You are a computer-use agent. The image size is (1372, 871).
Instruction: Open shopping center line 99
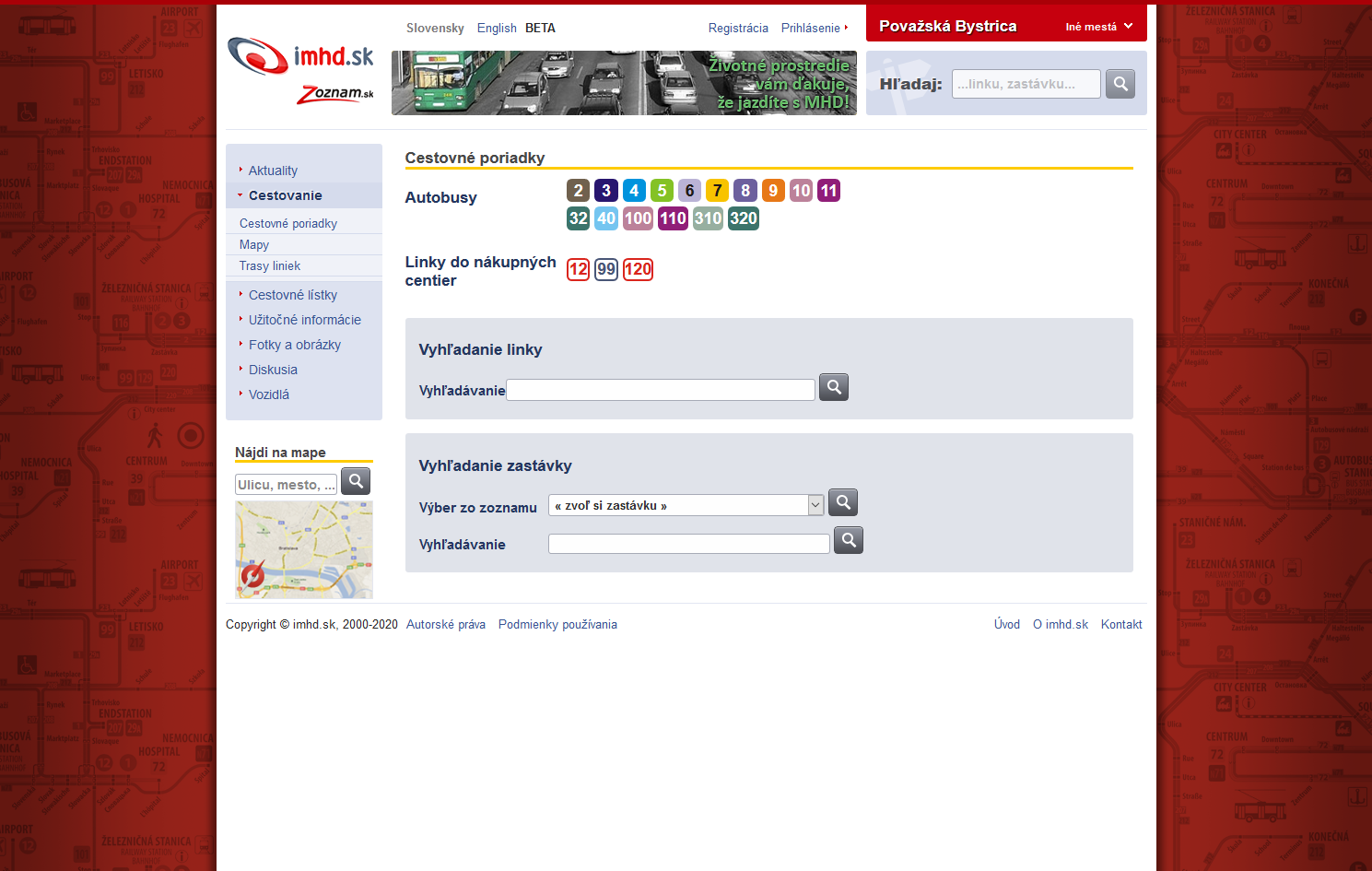pos(605,269)
